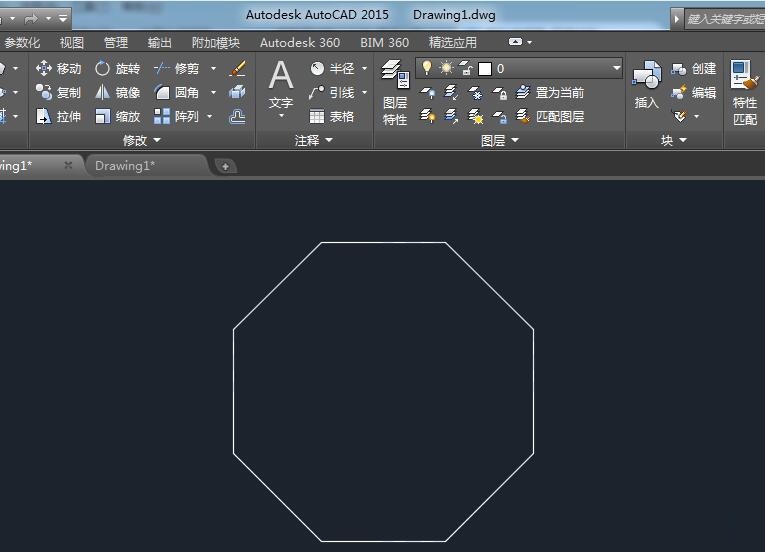Insert a Table (表格)
This screenshot has width=765, height=552.
[x=332, y=116]
